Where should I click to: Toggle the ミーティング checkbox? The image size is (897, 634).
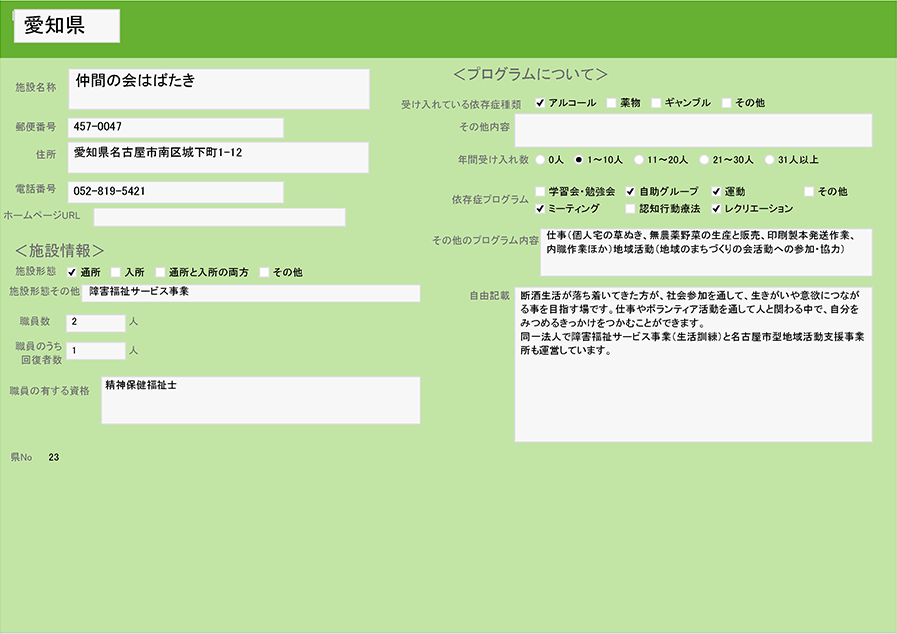[x=541, y=209]
